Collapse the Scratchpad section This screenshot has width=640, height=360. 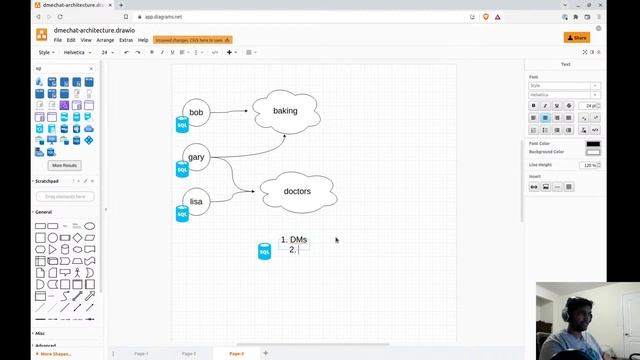pyautogui.click(x=46, y=181)
